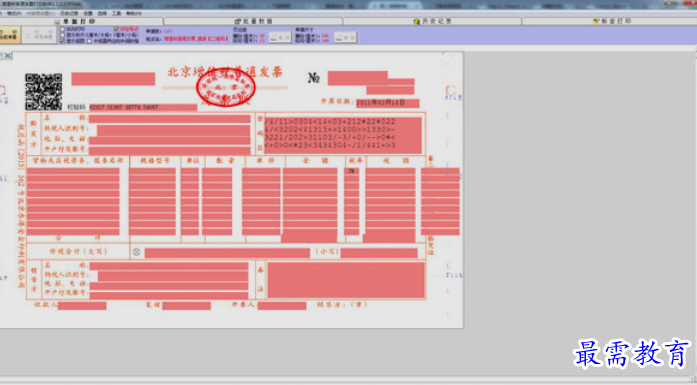Click the 税率 column data area
Screen dimensions: 697x385
point(352,201)
